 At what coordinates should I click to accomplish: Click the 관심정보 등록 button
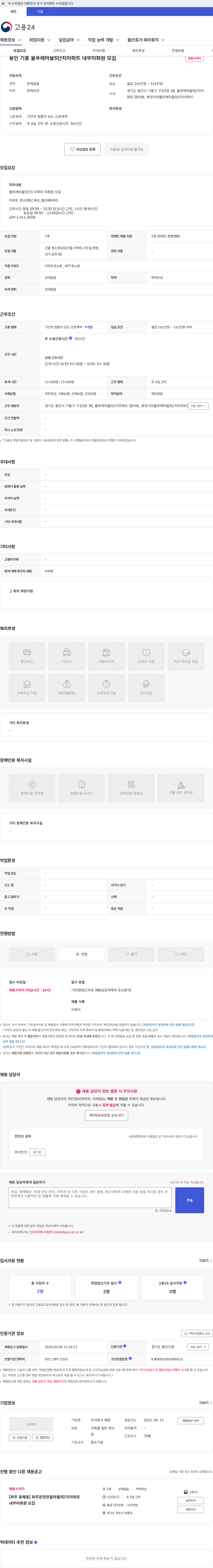pos(83,149)
